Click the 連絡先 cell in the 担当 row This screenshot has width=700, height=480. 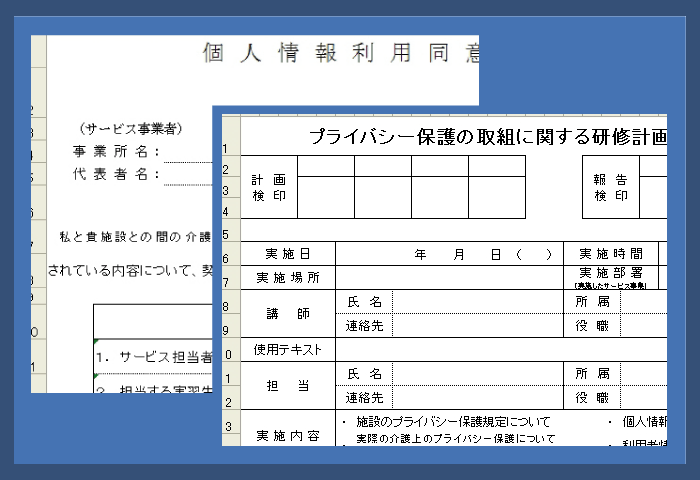(364, 398)
